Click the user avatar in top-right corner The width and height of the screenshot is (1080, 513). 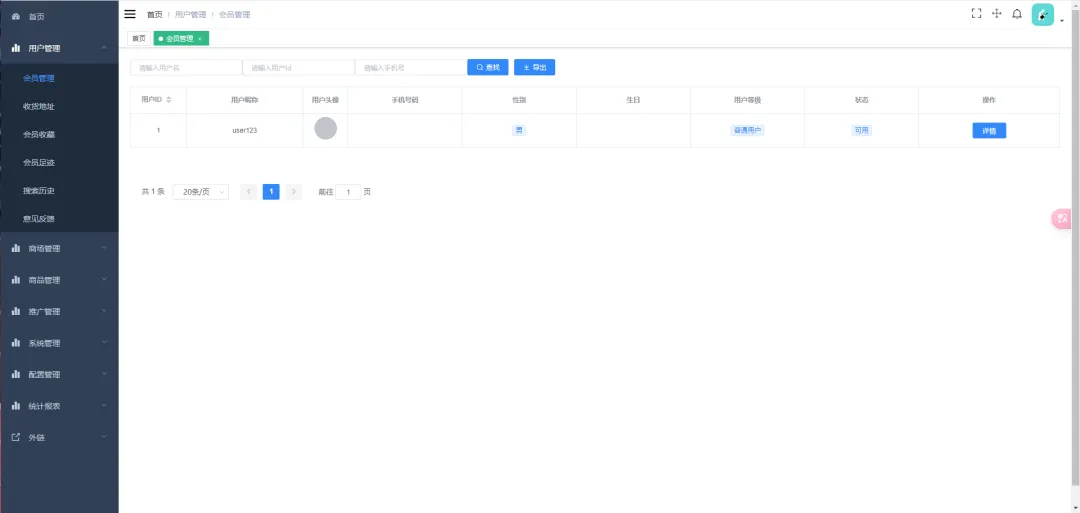tap(1043, 14)
